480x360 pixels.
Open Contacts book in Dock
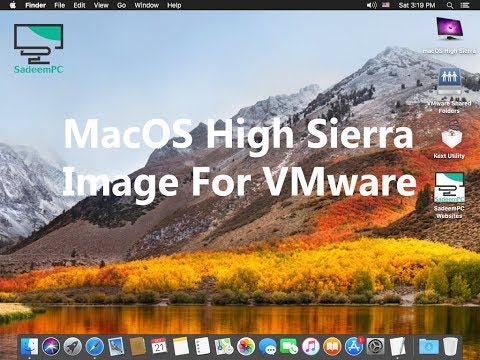[137, 347]
